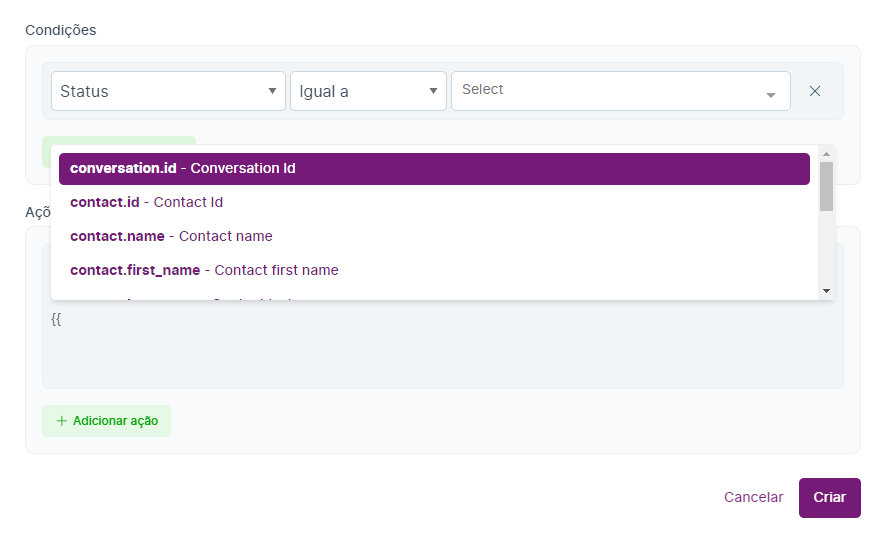Screen dimensions: 882x536
Task: Click the green button hidden behind the variable list
Action: (x=119, y=141)
